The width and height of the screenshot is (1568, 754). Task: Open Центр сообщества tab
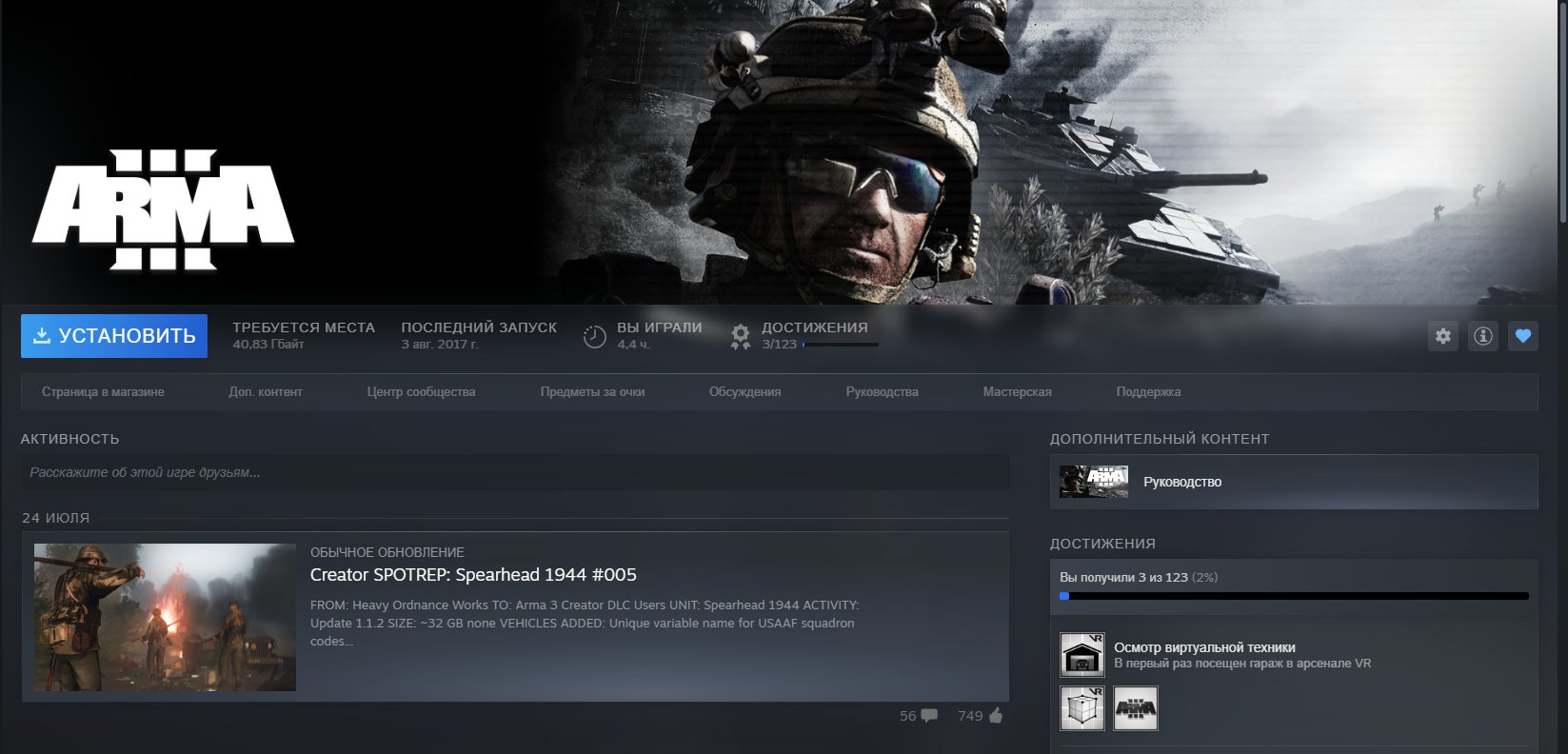click(x=421, y=392)
